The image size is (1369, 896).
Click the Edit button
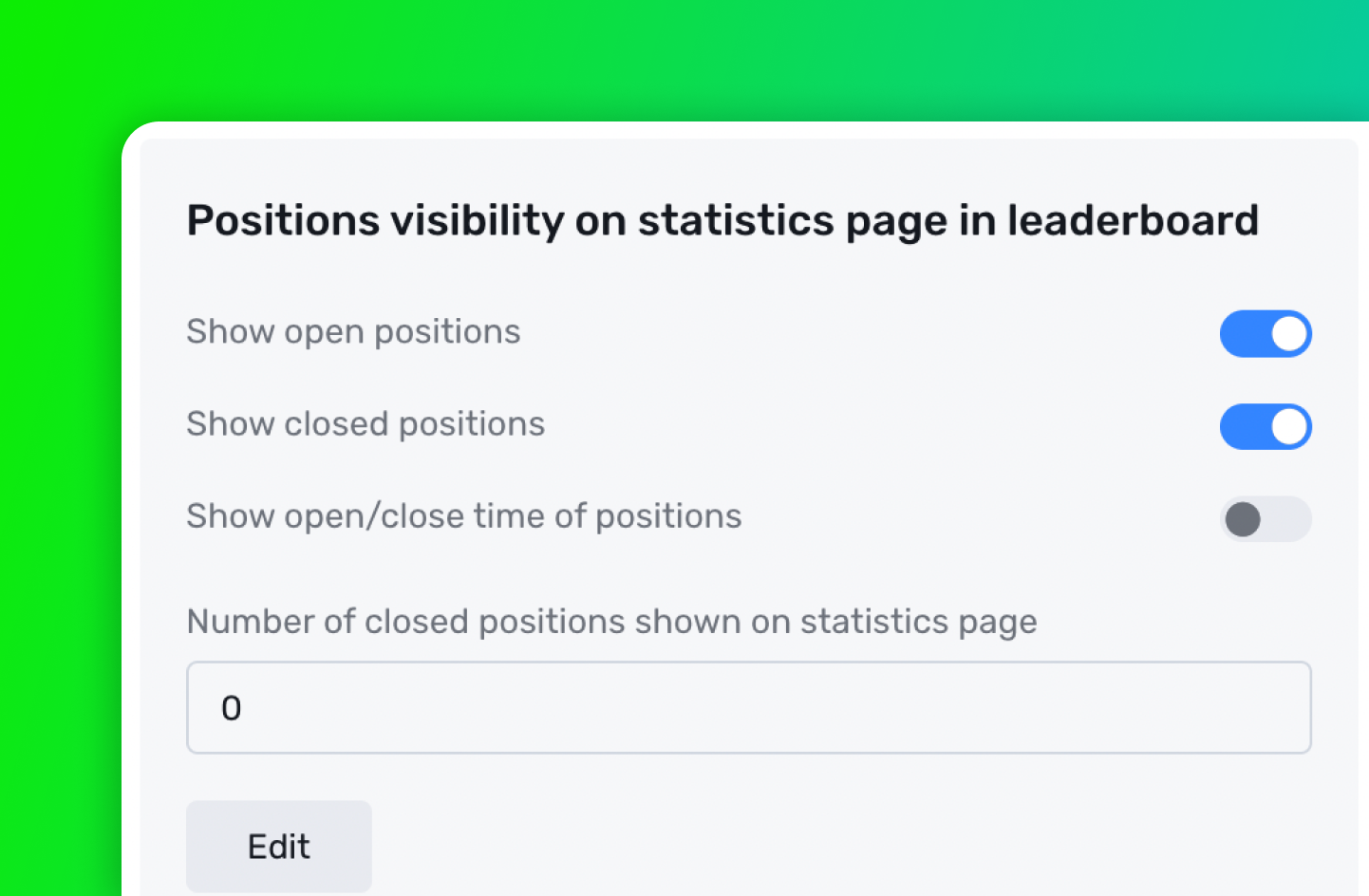(278, 846)
